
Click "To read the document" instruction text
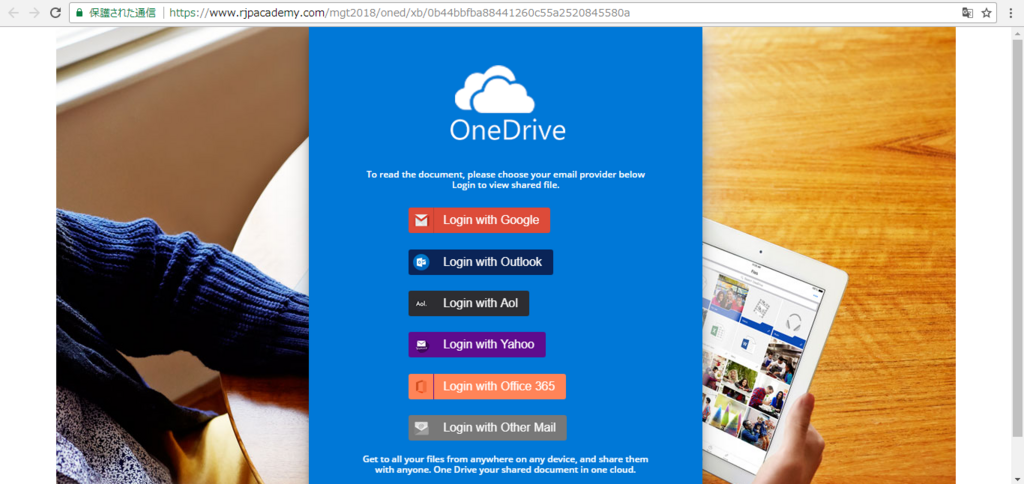click(x=505, y=174)
